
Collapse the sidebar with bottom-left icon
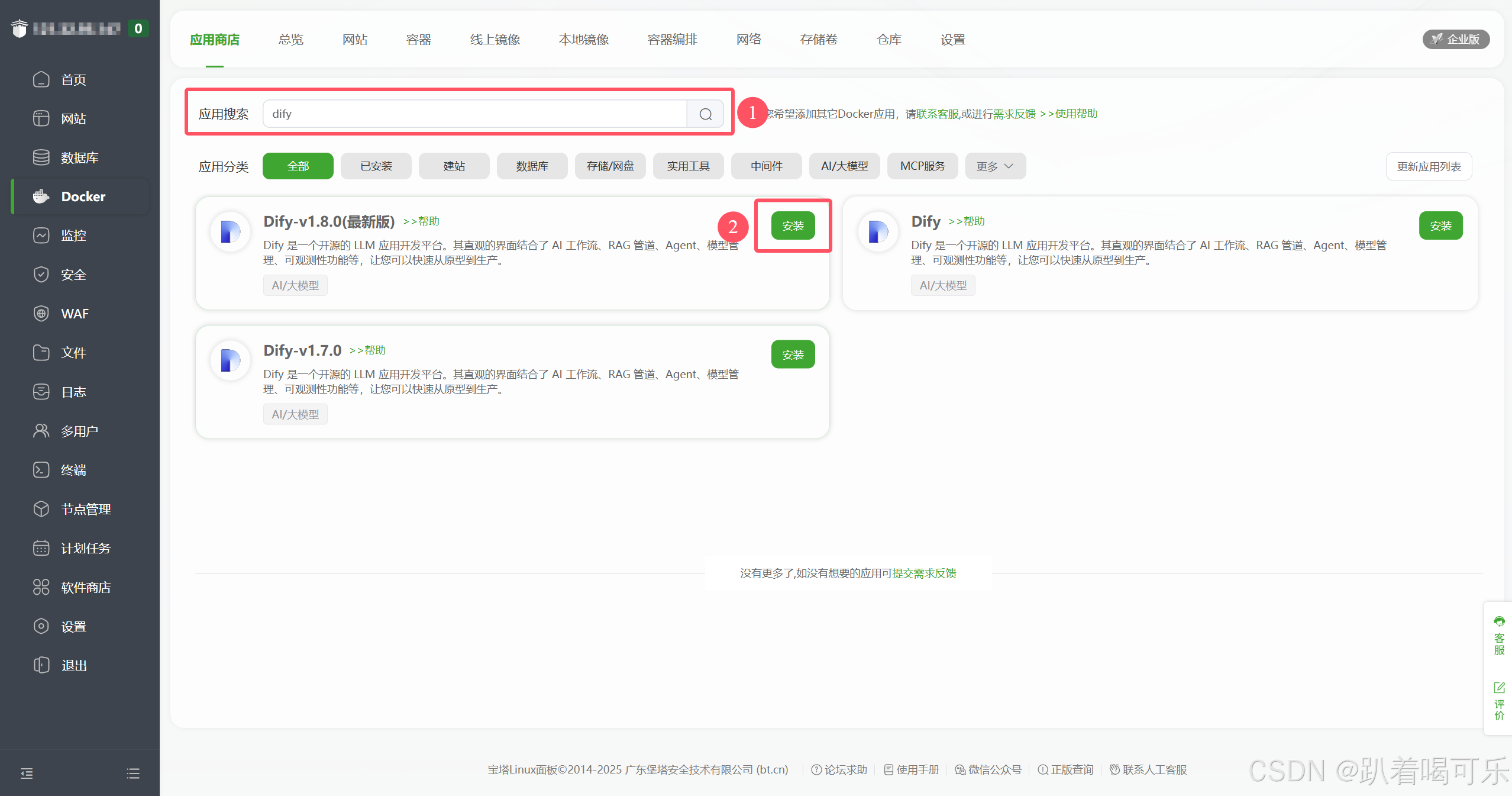click(x=27, y=774)
